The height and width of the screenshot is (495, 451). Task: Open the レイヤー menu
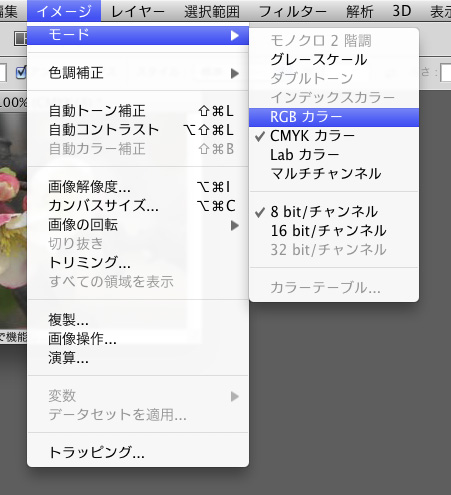(x=138, y=12)
